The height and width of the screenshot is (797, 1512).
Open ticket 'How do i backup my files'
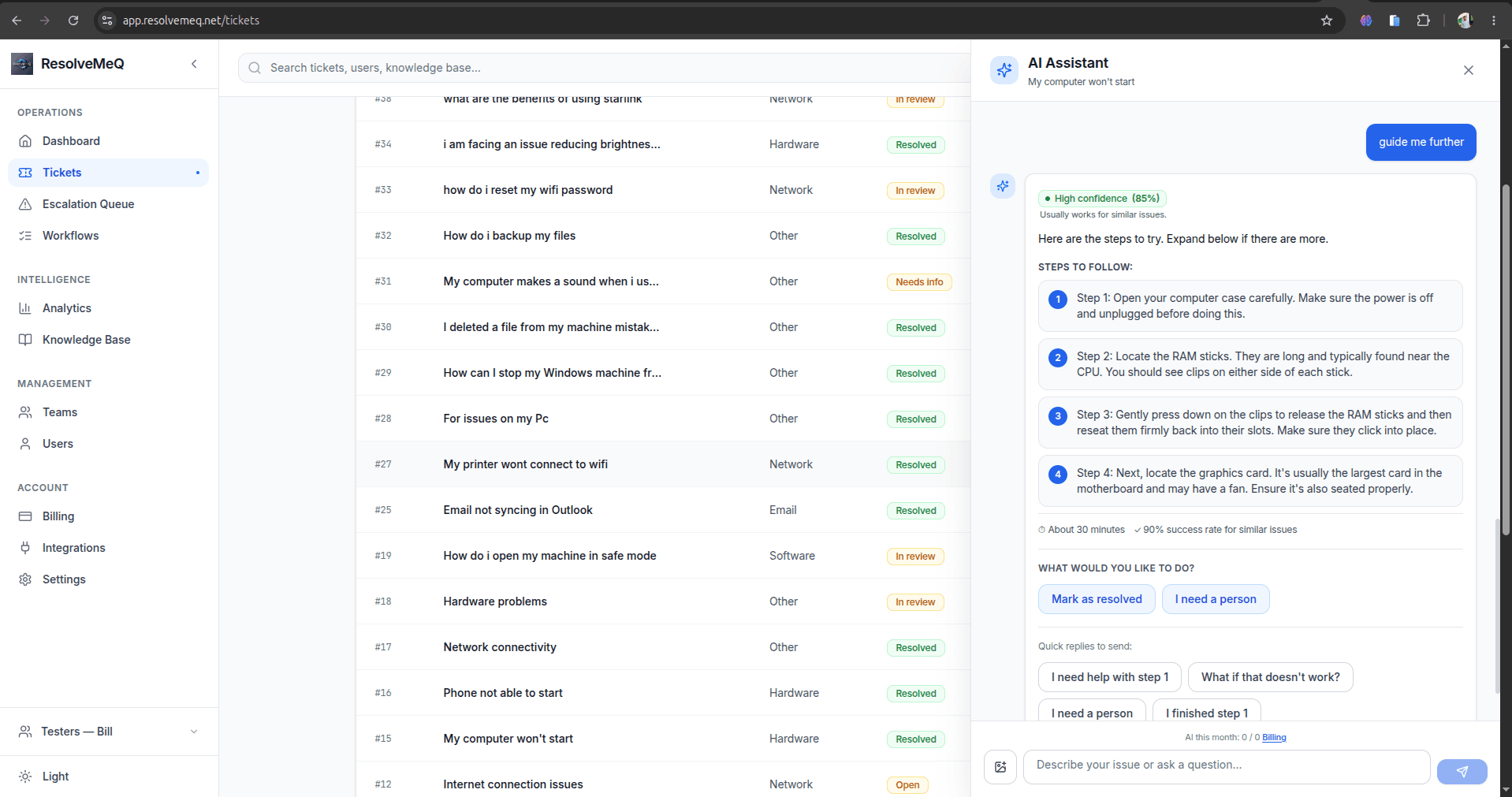pos(509,236)
